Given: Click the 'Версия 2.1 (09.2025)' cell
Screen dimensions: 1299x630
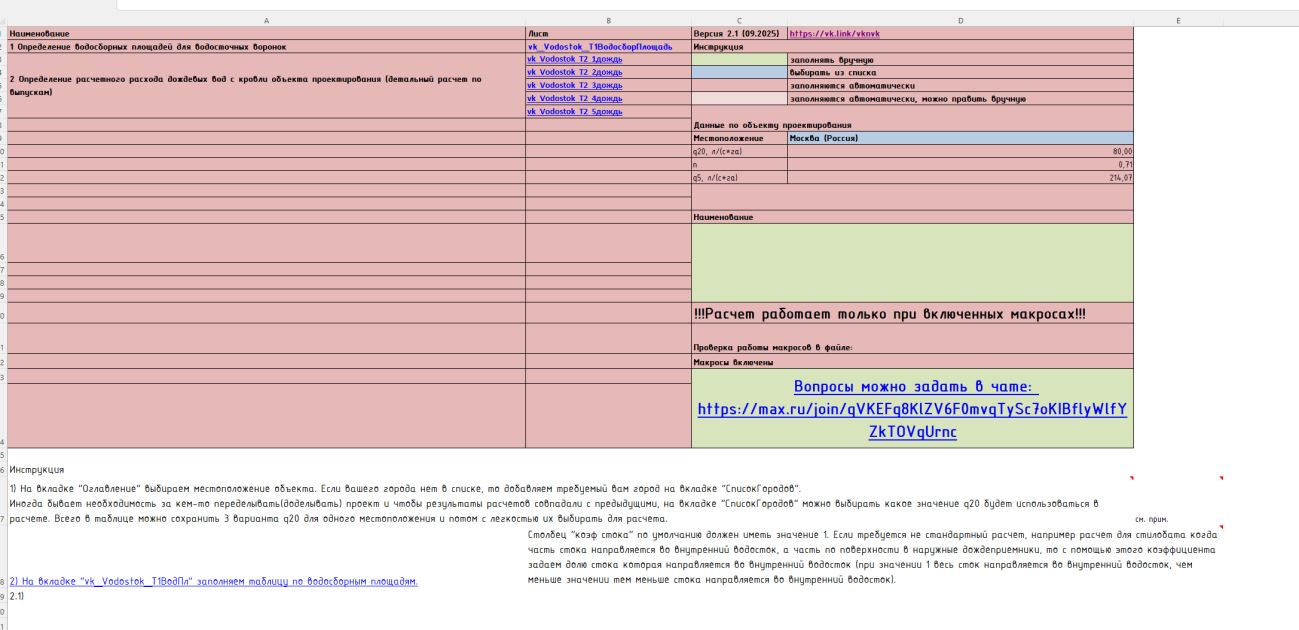Looking at the screenshot, I should pos(739,34).
